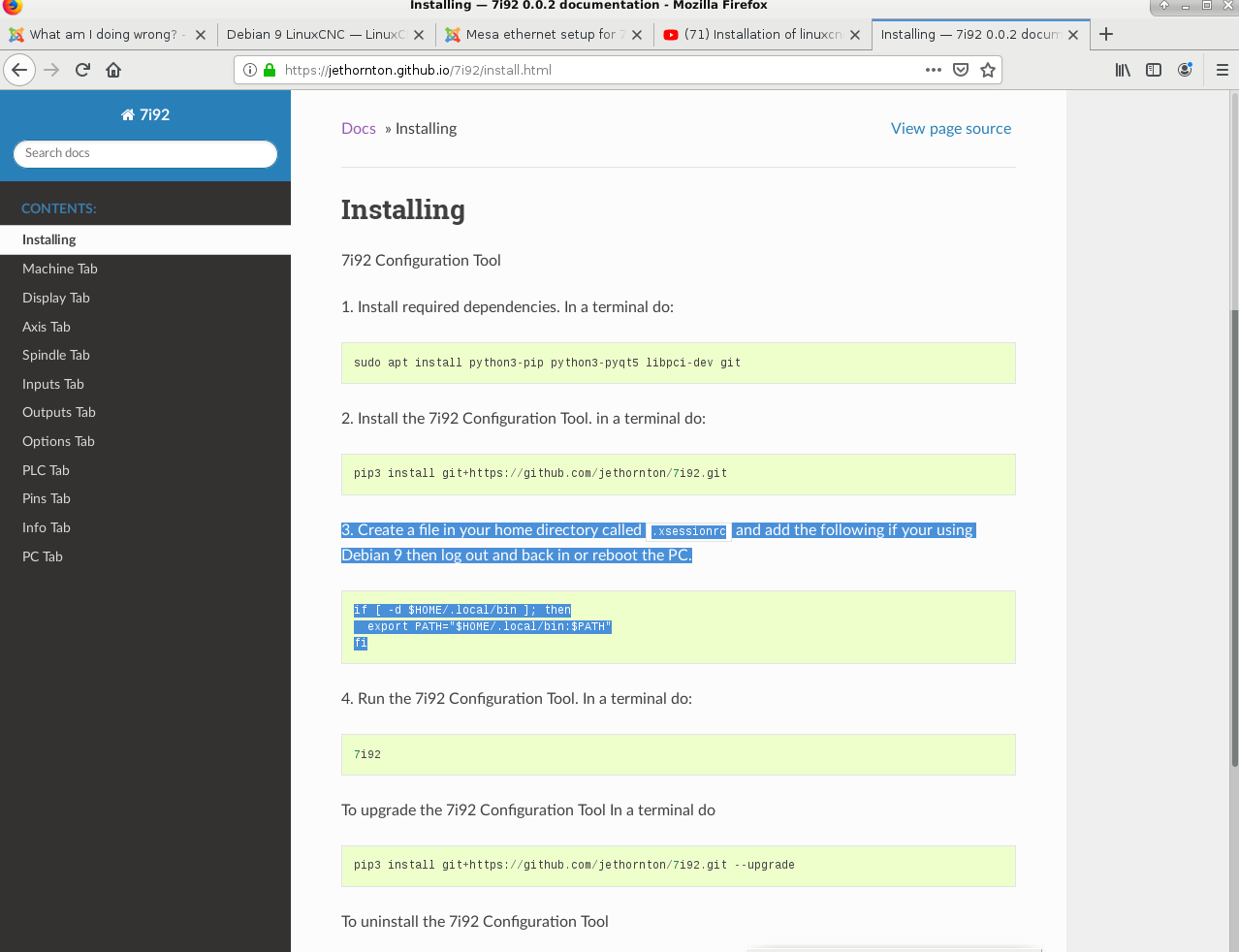Show site information for the secure connection
This screenshot has height=952, width=1239.
pos(250,70)
